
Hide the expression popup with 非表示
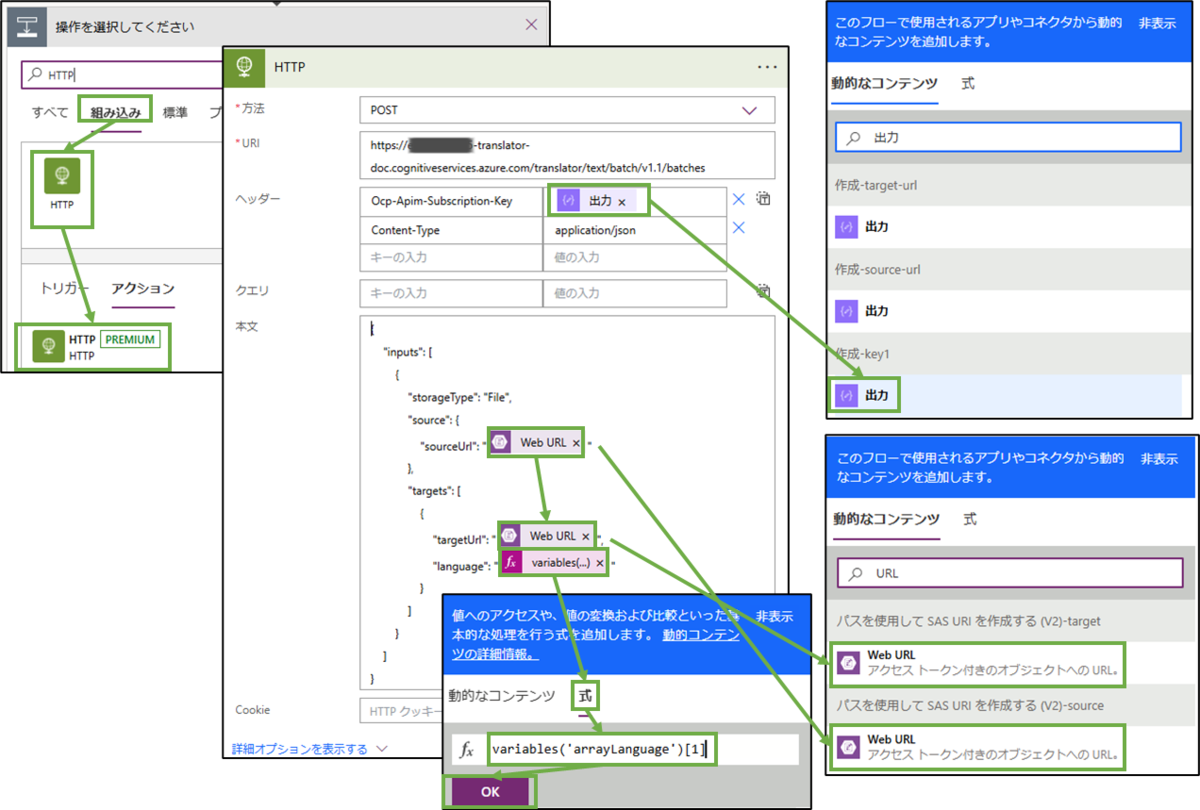[774, 616]
